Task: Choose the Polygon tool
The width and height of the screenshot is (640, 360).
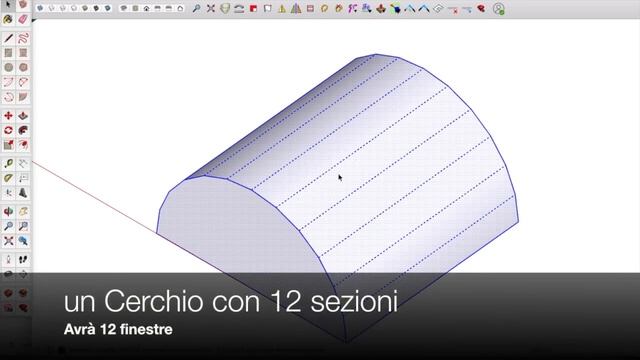Action: 23,67
